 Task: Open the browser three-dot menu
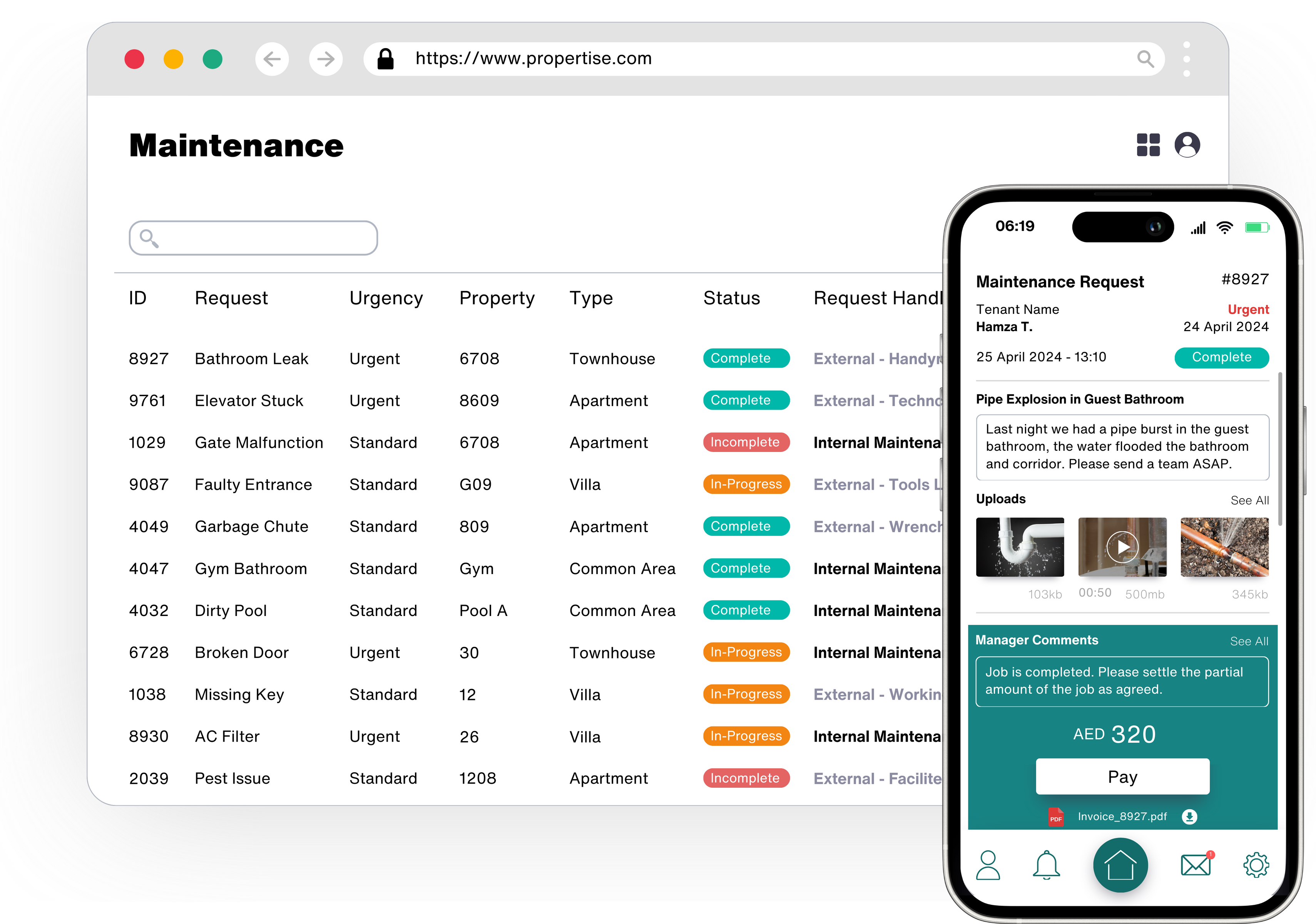click(x=1186, y=59)
